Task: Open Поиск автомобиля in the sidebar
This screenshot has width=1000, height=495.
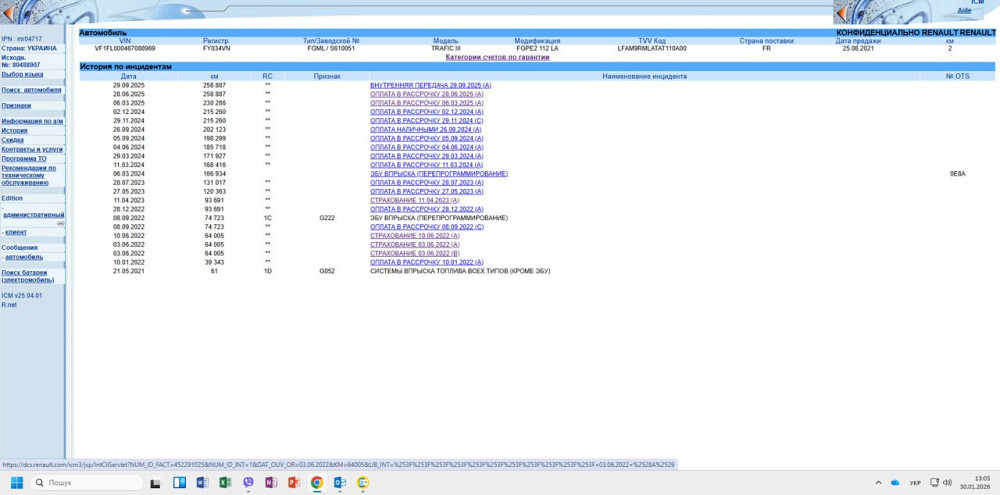Action: [x=31, y=90]
